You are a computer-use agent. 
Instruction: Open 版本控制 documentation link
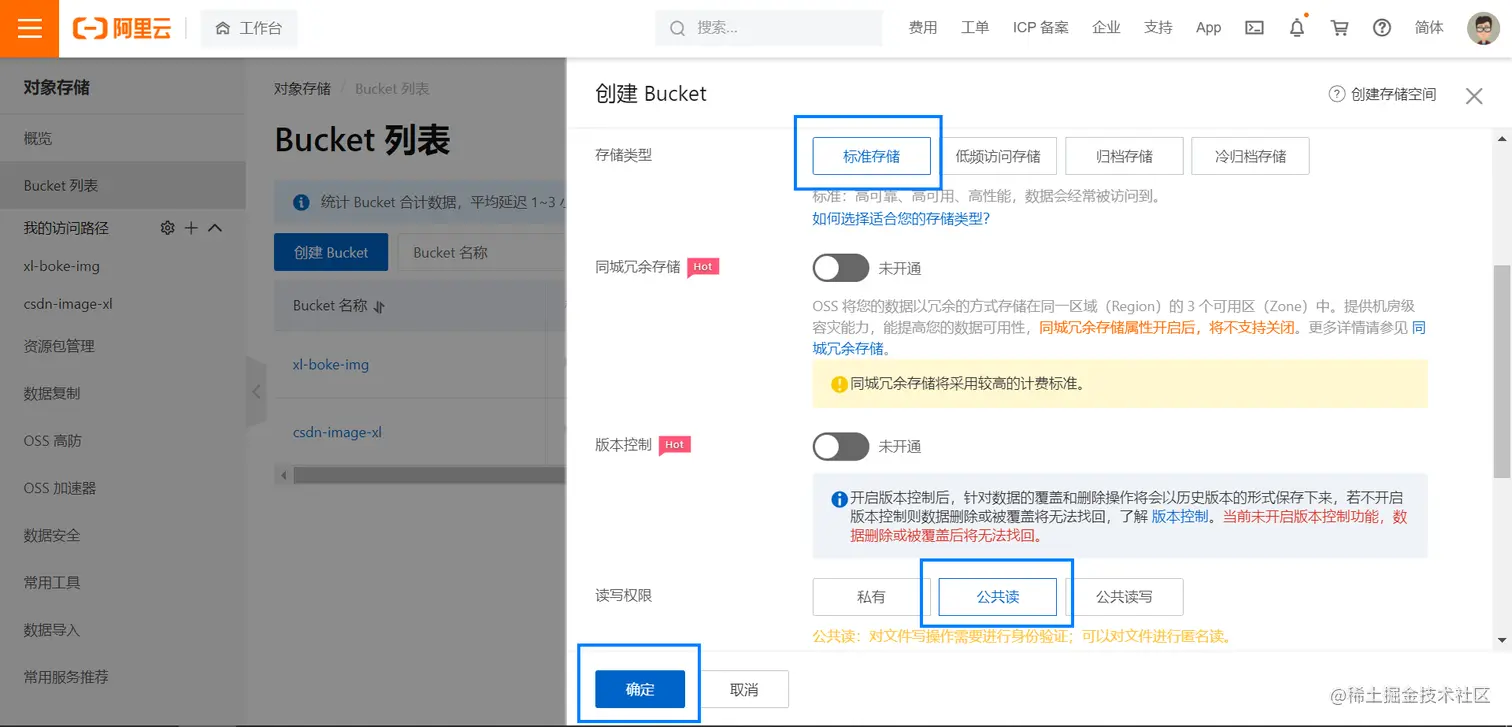tap(1180, 517)
